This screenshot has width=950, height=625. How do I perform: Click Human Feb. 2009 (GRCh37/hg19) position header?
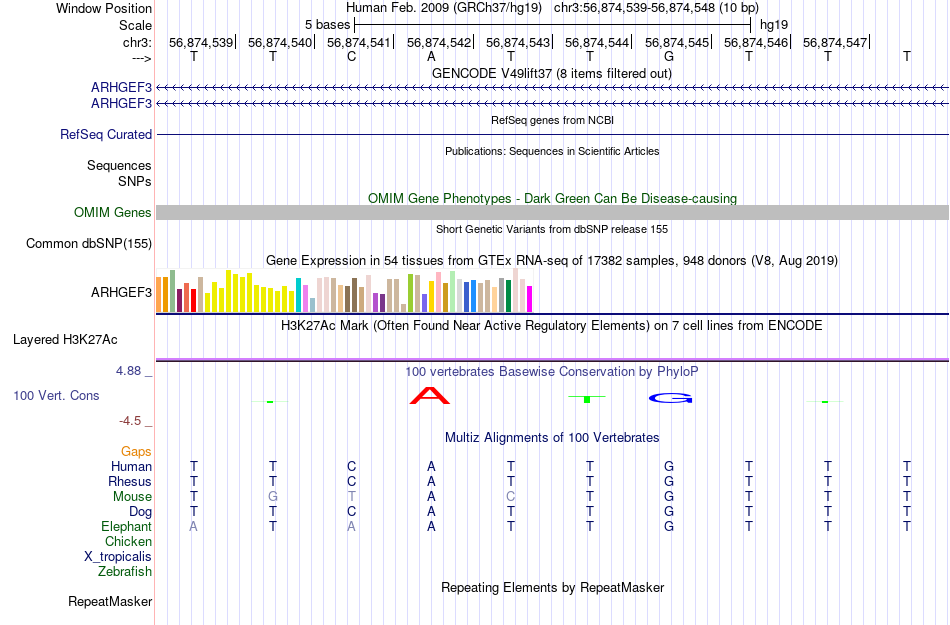point(443,8)
